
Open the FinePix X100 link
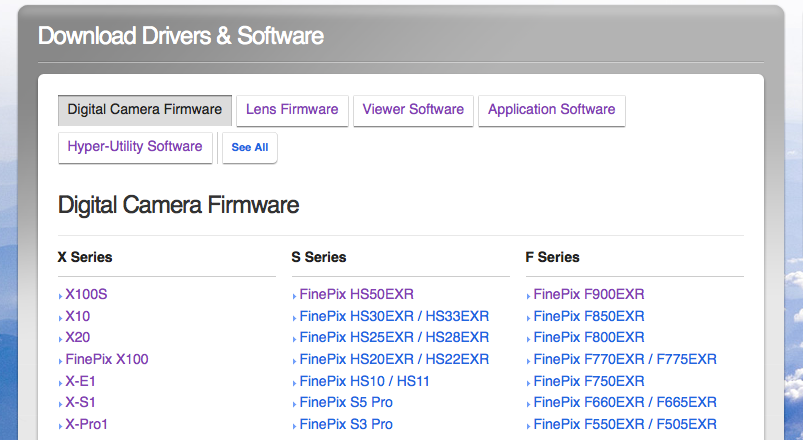tap(107, 359)
